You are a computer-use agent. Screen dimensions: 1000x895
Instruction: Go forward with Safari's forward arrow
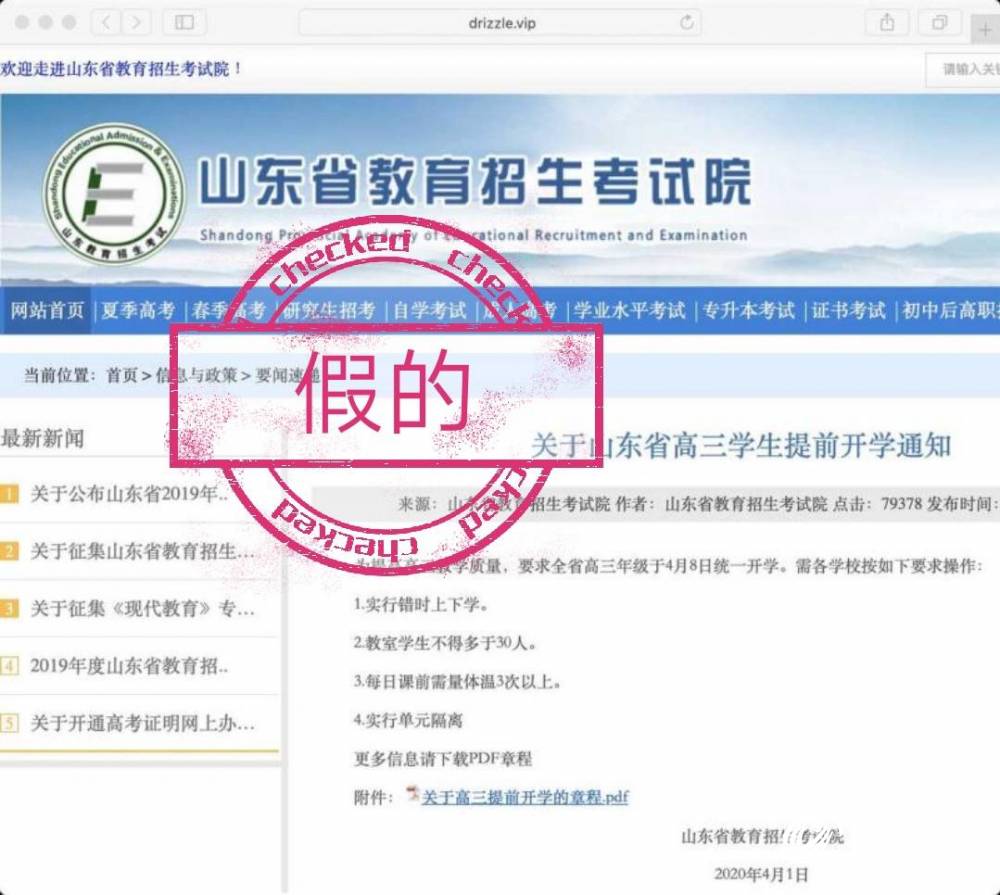point(135,23)
